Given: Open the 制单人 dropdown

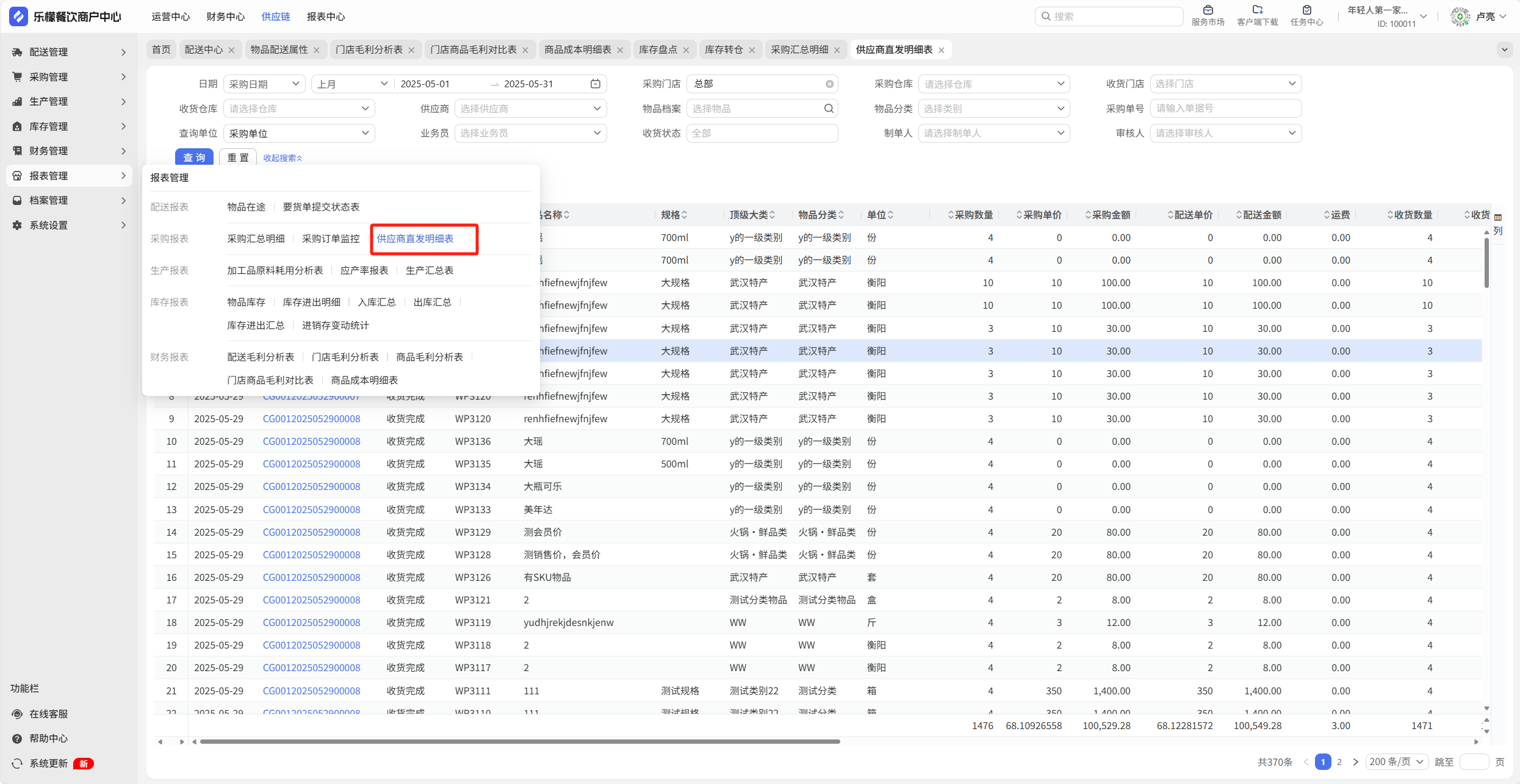Looking at the screenshot, I should click(x=993, y=133).
